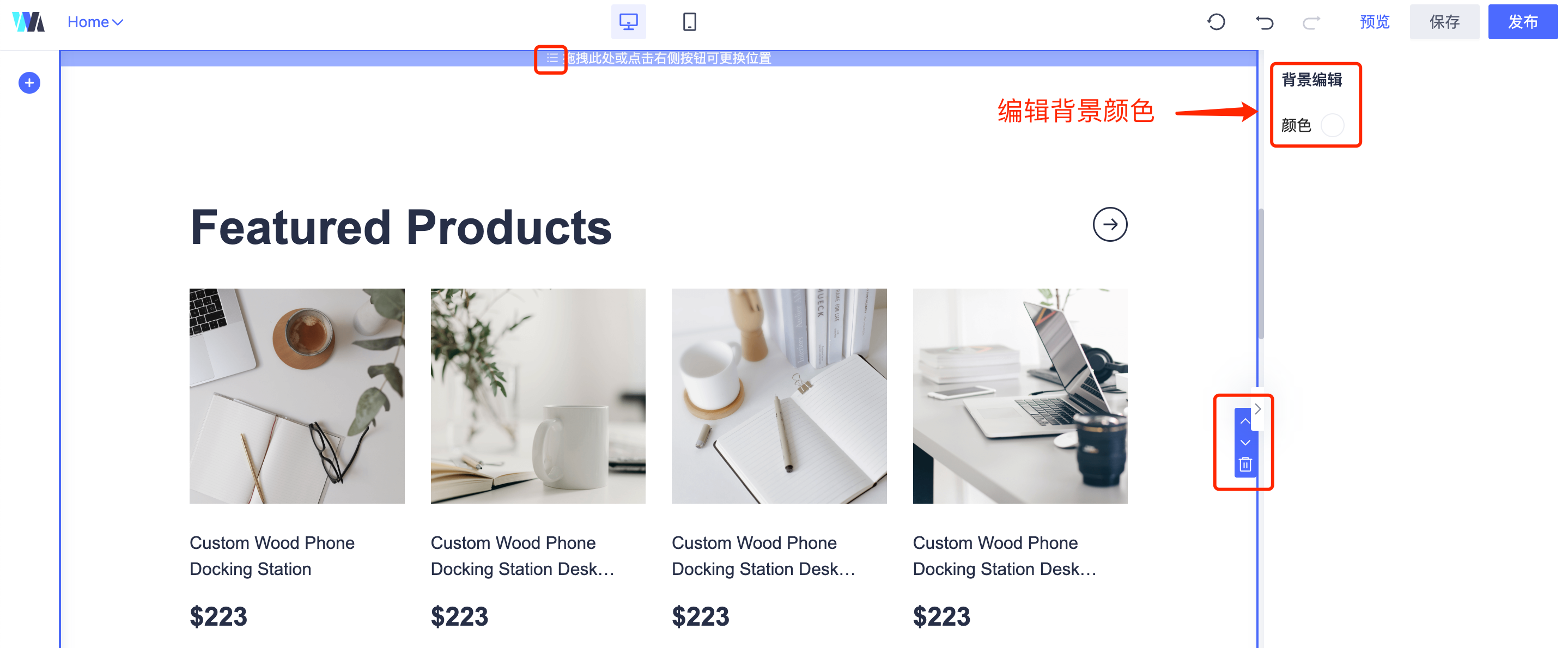Click the refresh/reset circular arrow icon
Image resolution: width=1568 pixels, height=648 pixels.
click(1215, 22)
